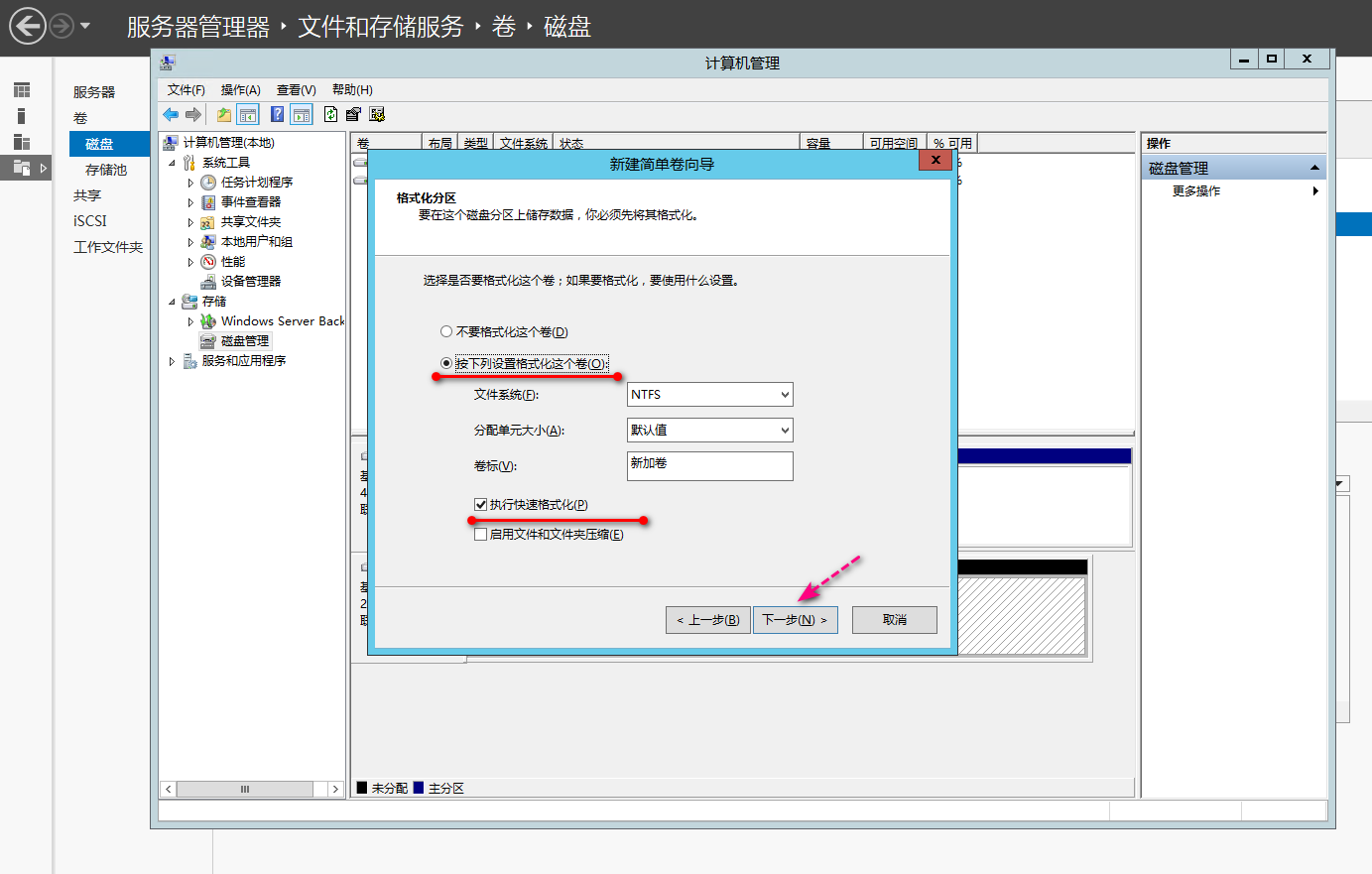
Task: Click the blue back arrow in Computer Management toolbar
Action: pos(171,115)
